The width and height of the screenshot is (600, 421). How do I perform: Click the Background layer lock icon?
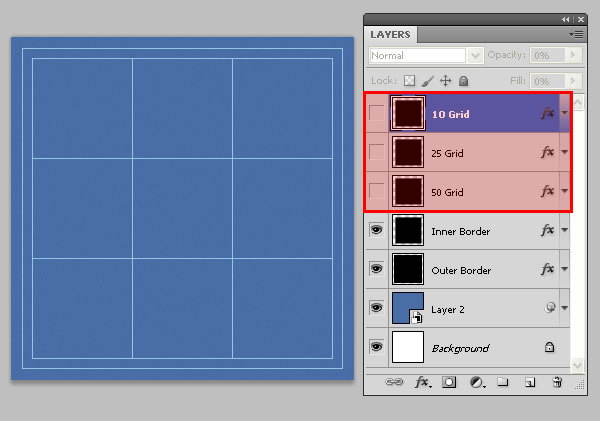[x=549, y=347]
